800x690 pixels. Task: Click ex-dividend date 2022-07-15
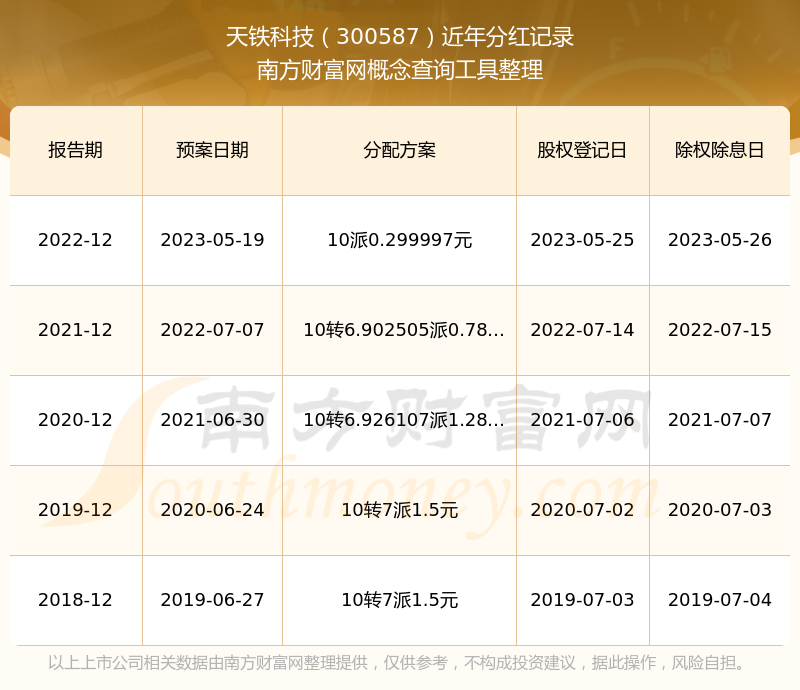tap(719, 330)
